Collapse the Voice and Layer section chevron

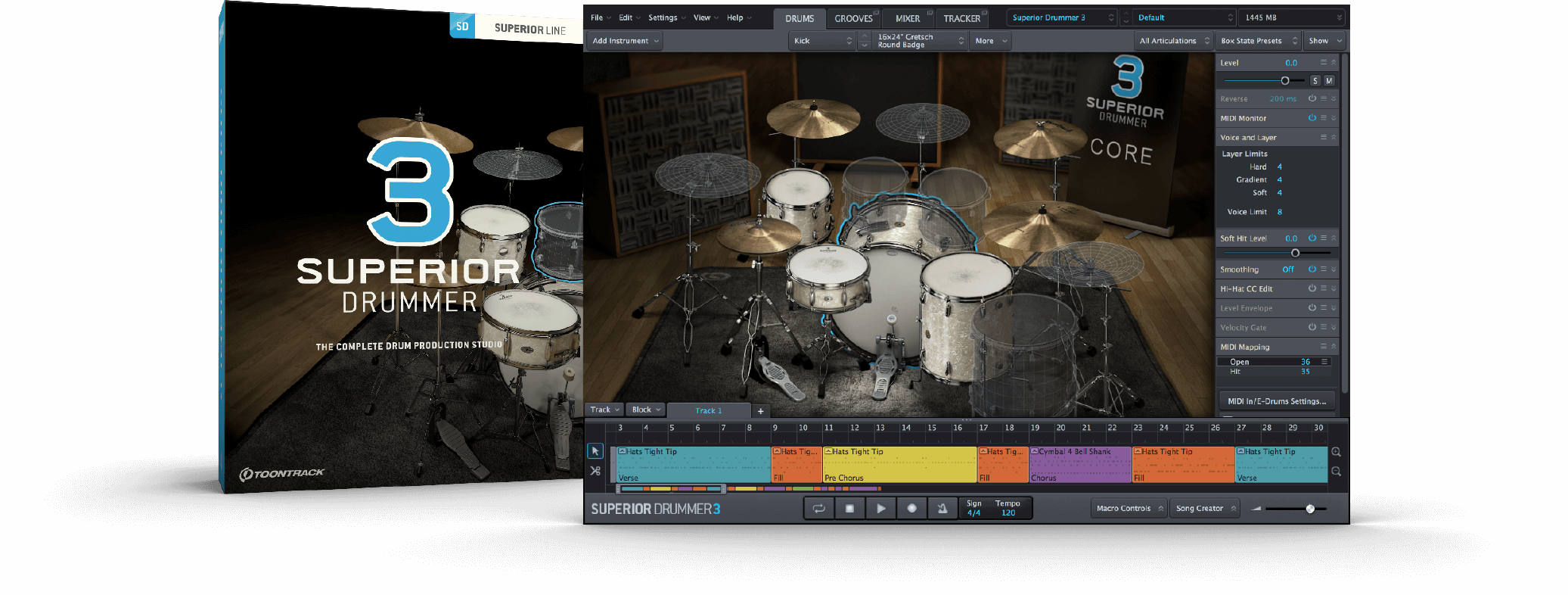click(1334, 137)
